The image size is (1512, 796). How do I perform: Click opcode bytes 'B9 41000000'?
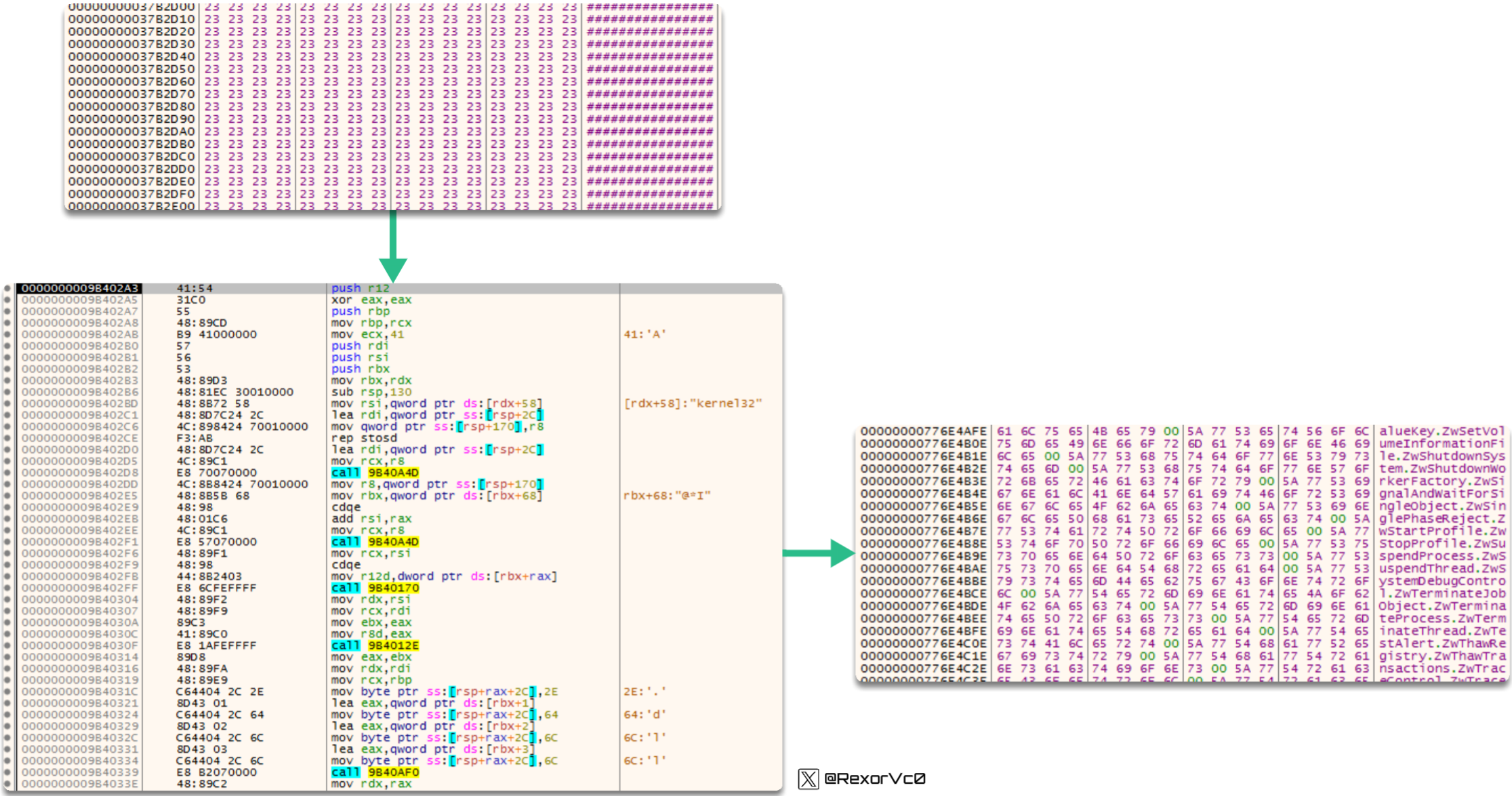(217, 335)
